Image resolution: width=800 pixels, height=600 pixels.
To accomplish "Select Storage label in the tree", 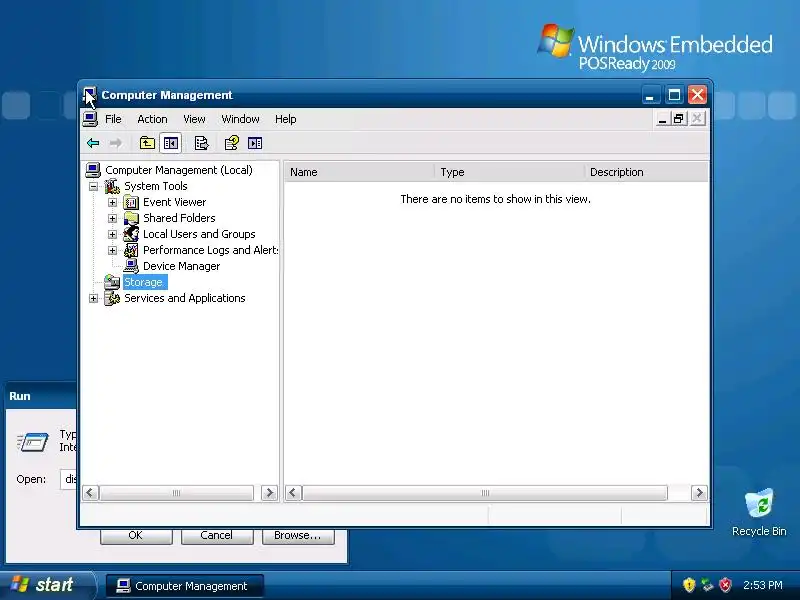I will click(145, 282).
